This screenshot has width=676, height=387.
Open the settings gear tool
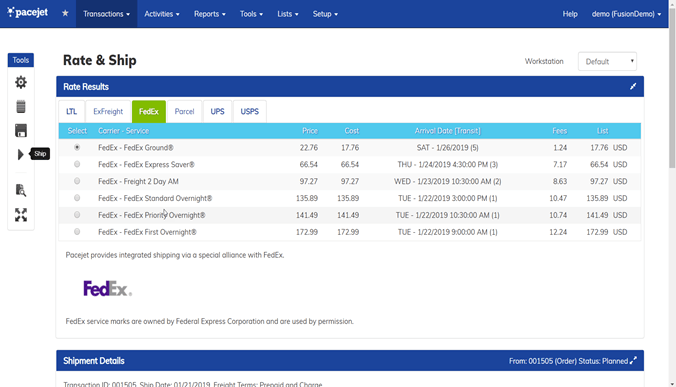click(21, 82)
